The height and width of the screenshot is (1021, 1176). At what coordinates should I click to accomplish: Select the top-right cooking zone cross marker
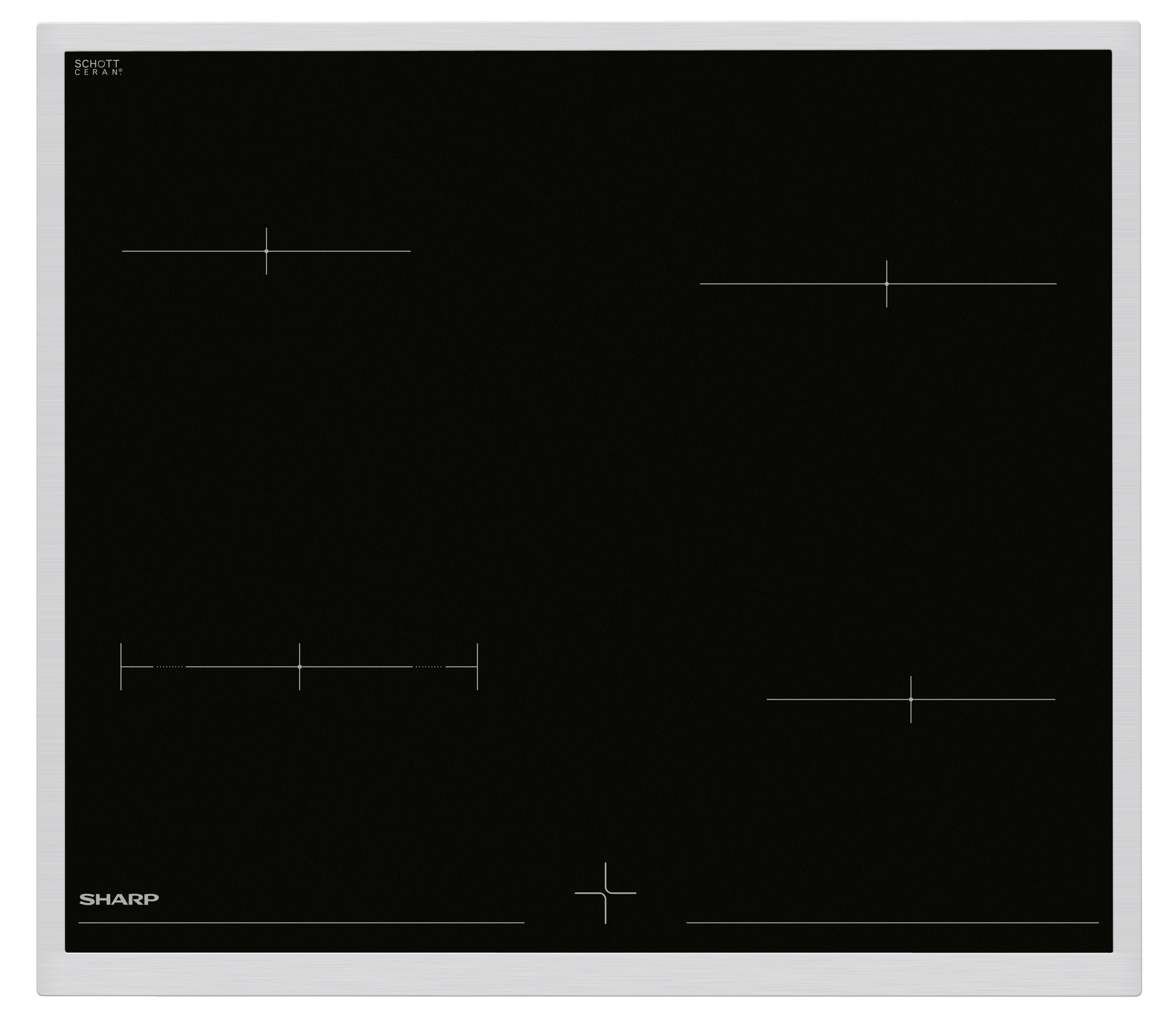[x=887, y=284]
